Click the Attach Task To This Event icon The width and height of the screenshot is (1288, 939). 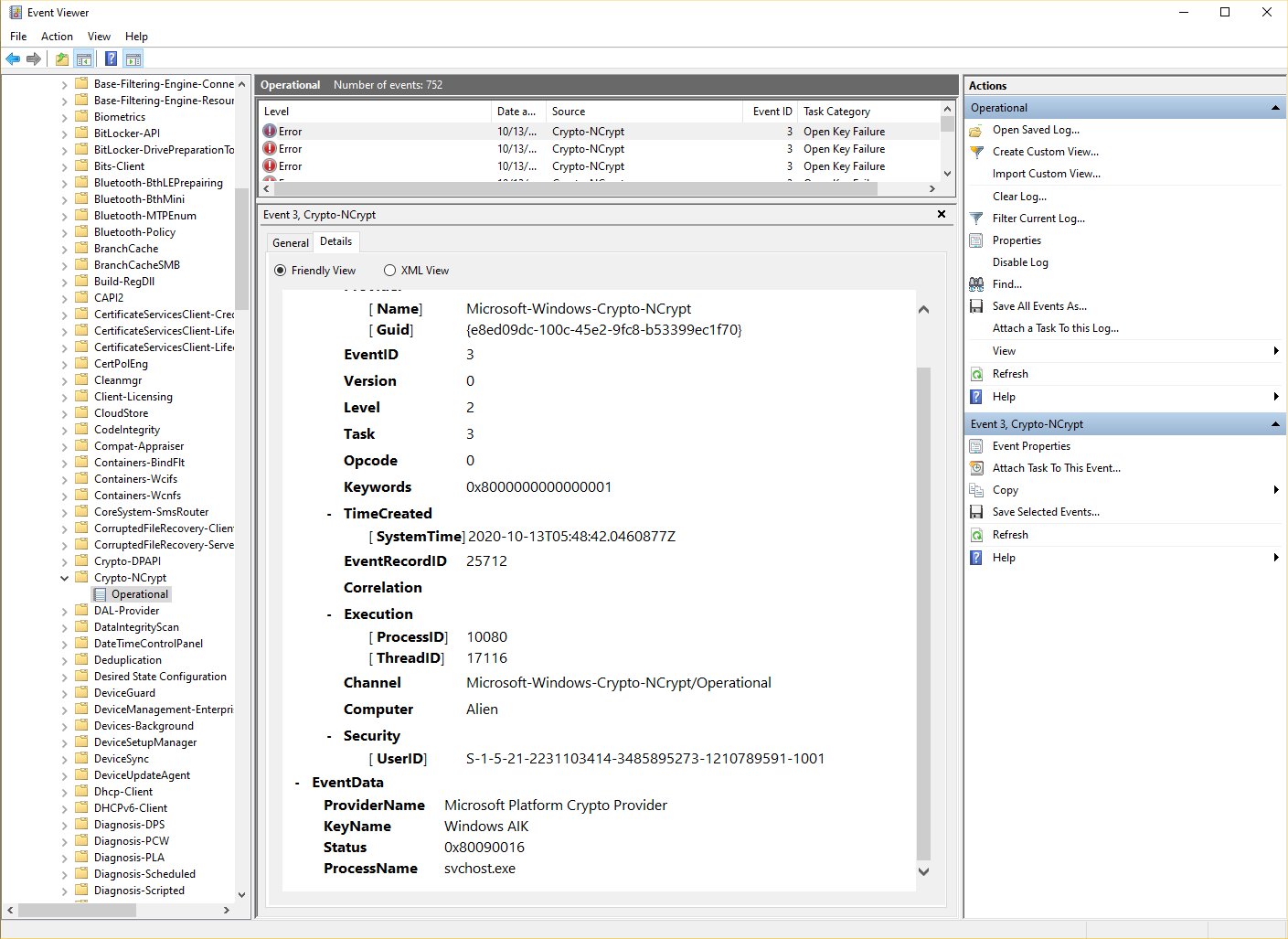pyautogui.click(x=975, y=467)
